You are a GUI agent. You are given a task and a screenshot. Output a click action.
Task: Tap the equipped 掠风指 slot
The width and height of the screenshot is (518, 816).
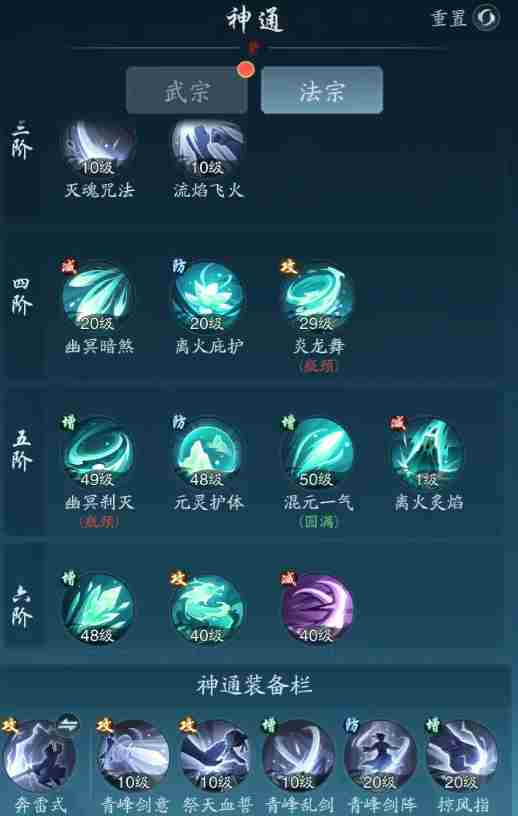(461, 756)
